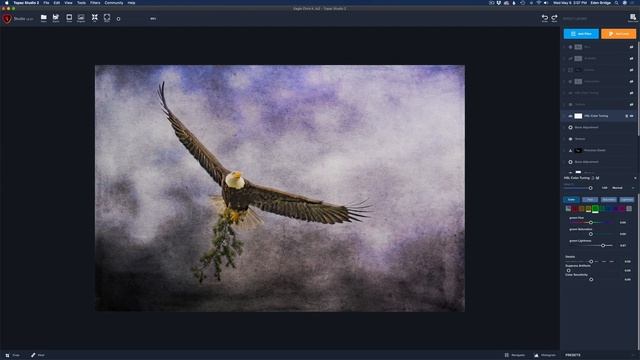This screenshot has height=360, width=640.
Task: Adjust the green Hue slider
Action: (591, 222)
